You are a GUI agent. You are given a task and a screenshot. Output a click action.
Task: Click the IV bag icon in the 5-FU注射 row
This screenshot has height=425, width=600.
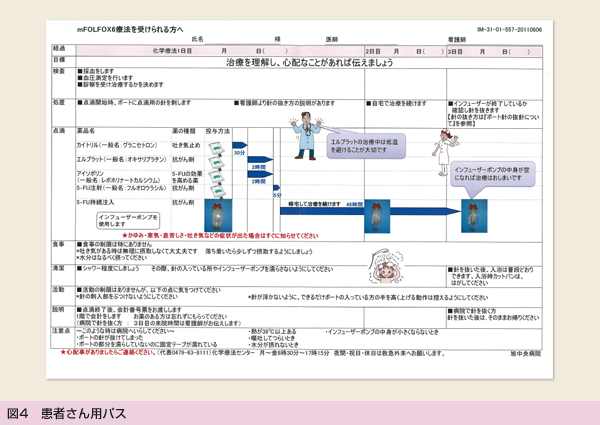(x=217, y=191)
